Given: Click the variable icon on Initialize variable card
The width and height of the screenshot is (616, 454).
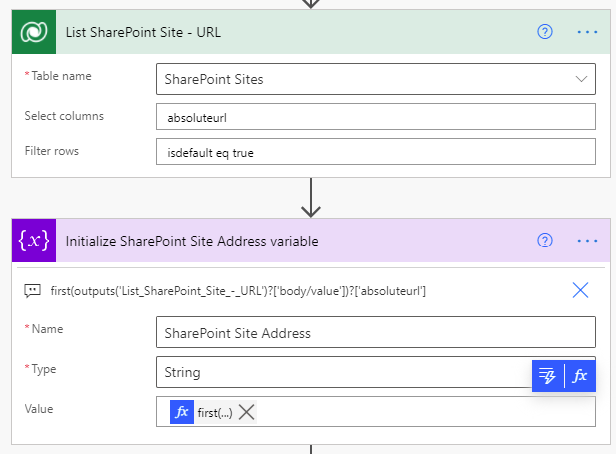Looking at the screenshot, I should 34,240.
